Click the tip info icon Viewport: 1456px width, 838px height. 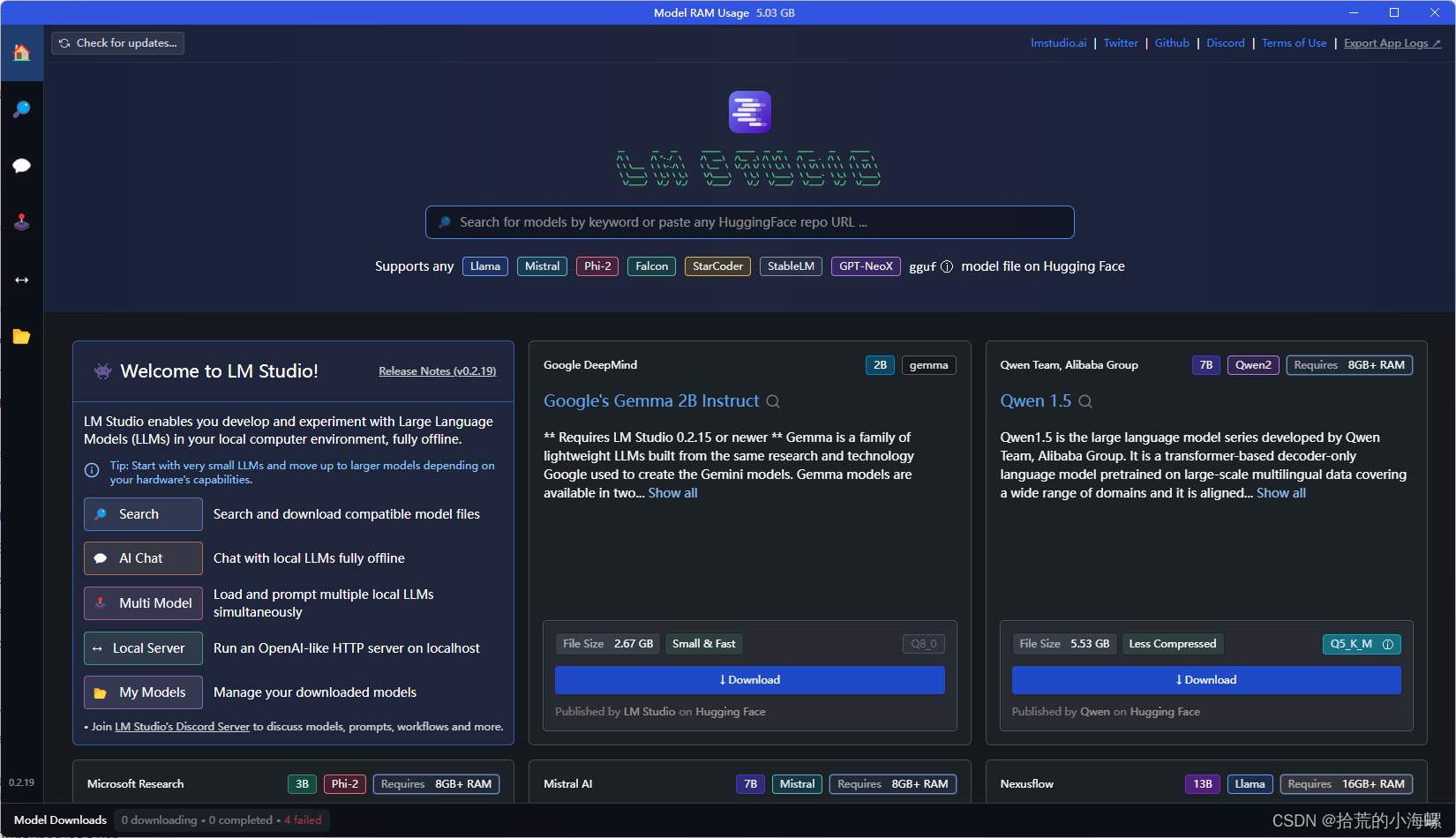[92, 471]
